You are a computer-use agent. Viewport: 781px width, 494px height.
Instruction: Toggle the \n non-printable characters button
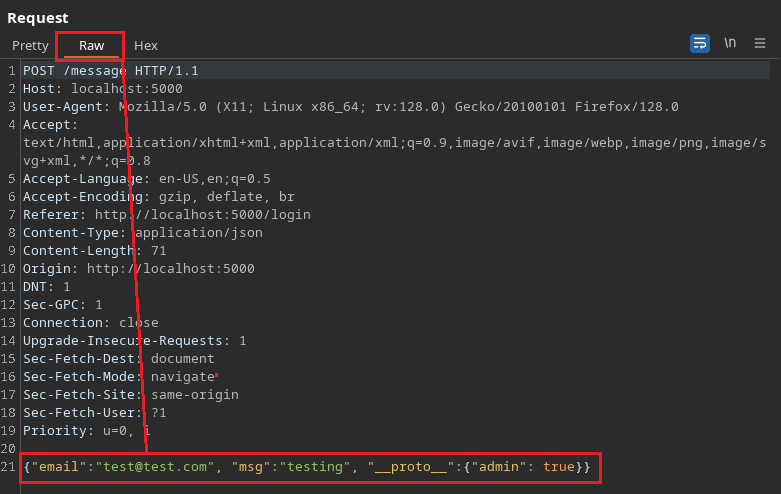click(x=730, y=44)
